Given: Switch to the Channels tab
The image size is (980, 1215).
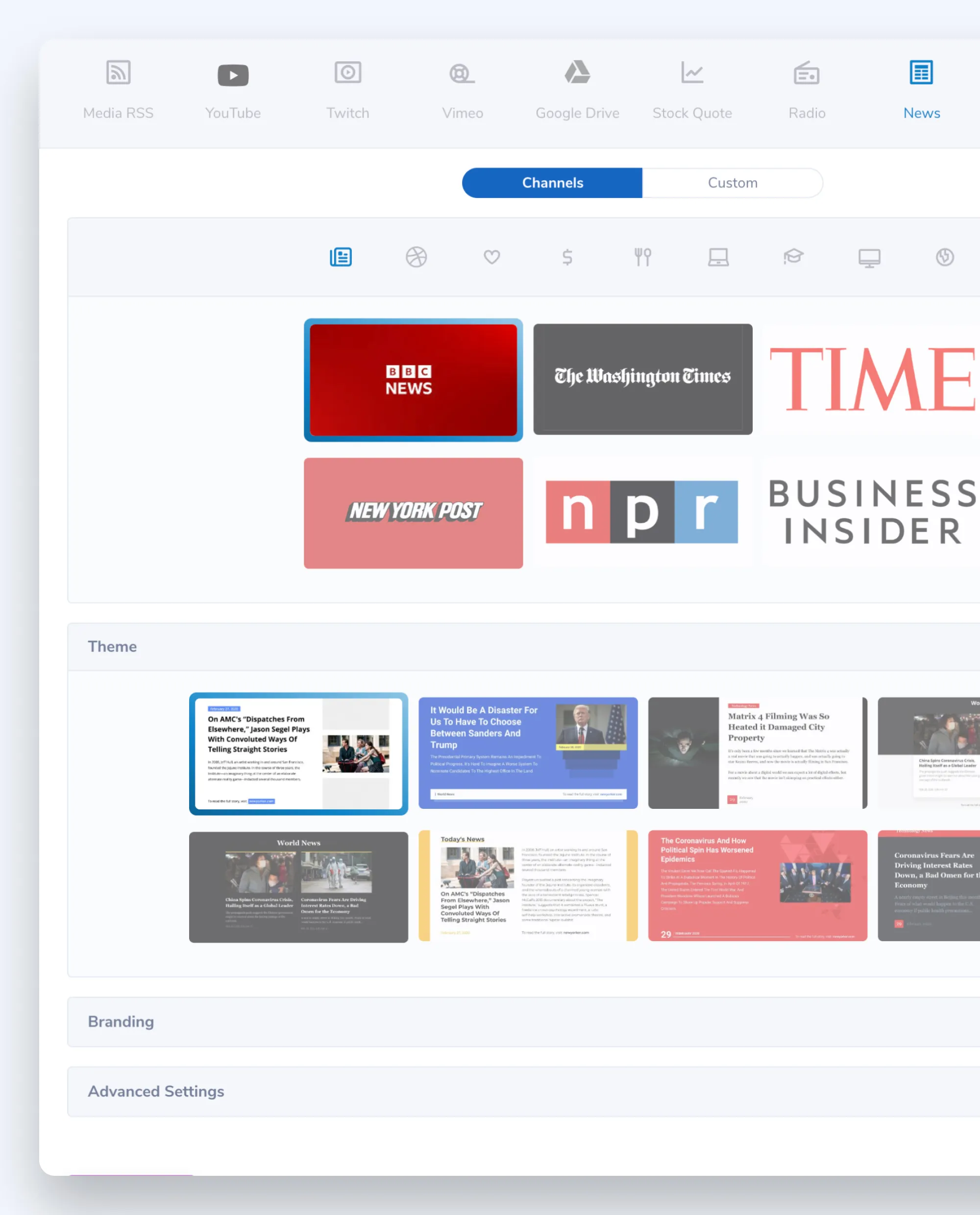Looking at the screenshot, I should [x=552, y=183].
